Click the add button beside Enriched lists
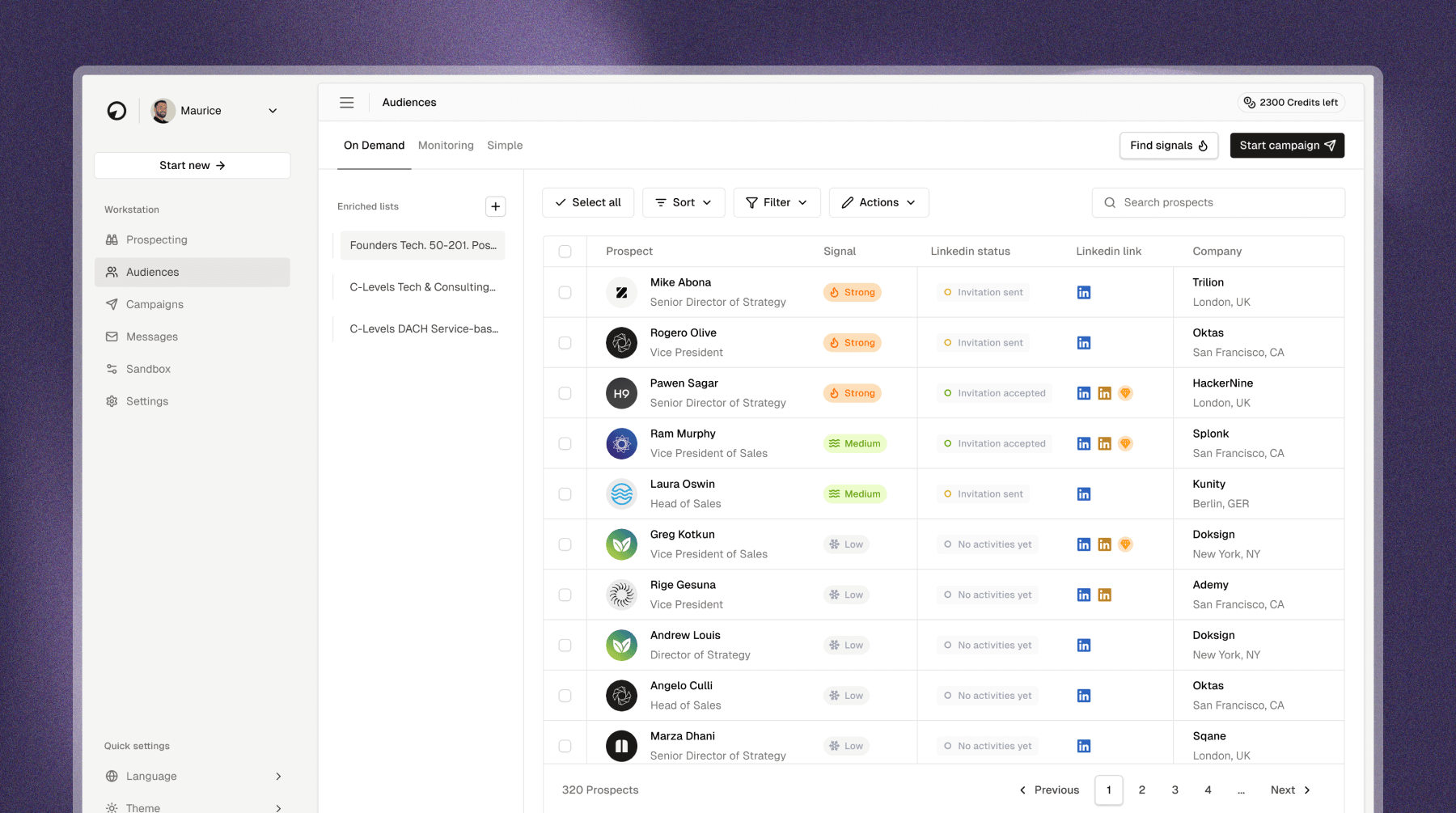 tap(495, 206)
